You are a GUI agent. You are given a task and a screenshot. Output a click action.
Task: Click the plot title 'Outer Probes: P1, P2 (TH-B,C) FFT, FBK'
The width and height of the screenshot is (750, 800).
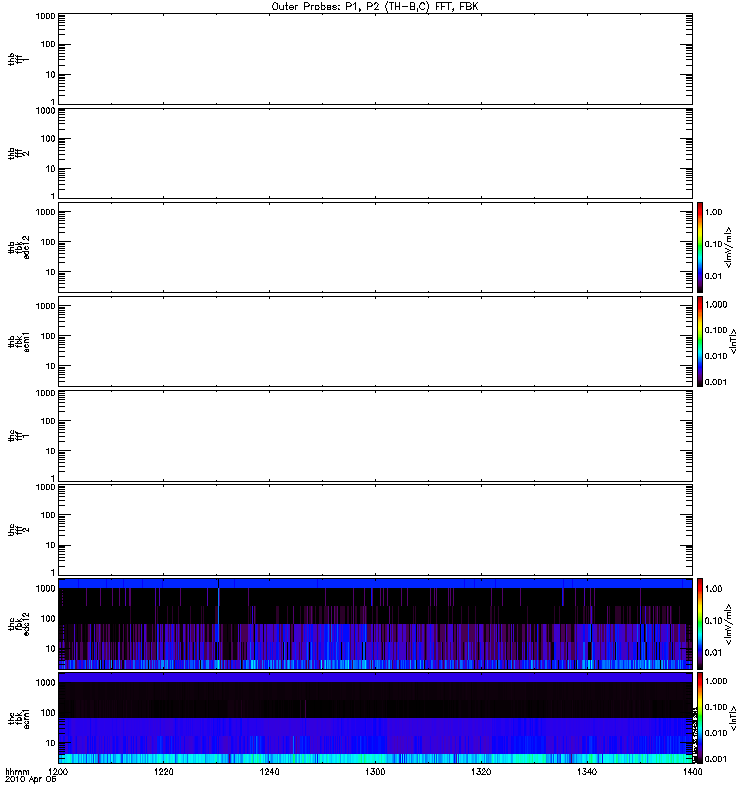coord(374,7)
